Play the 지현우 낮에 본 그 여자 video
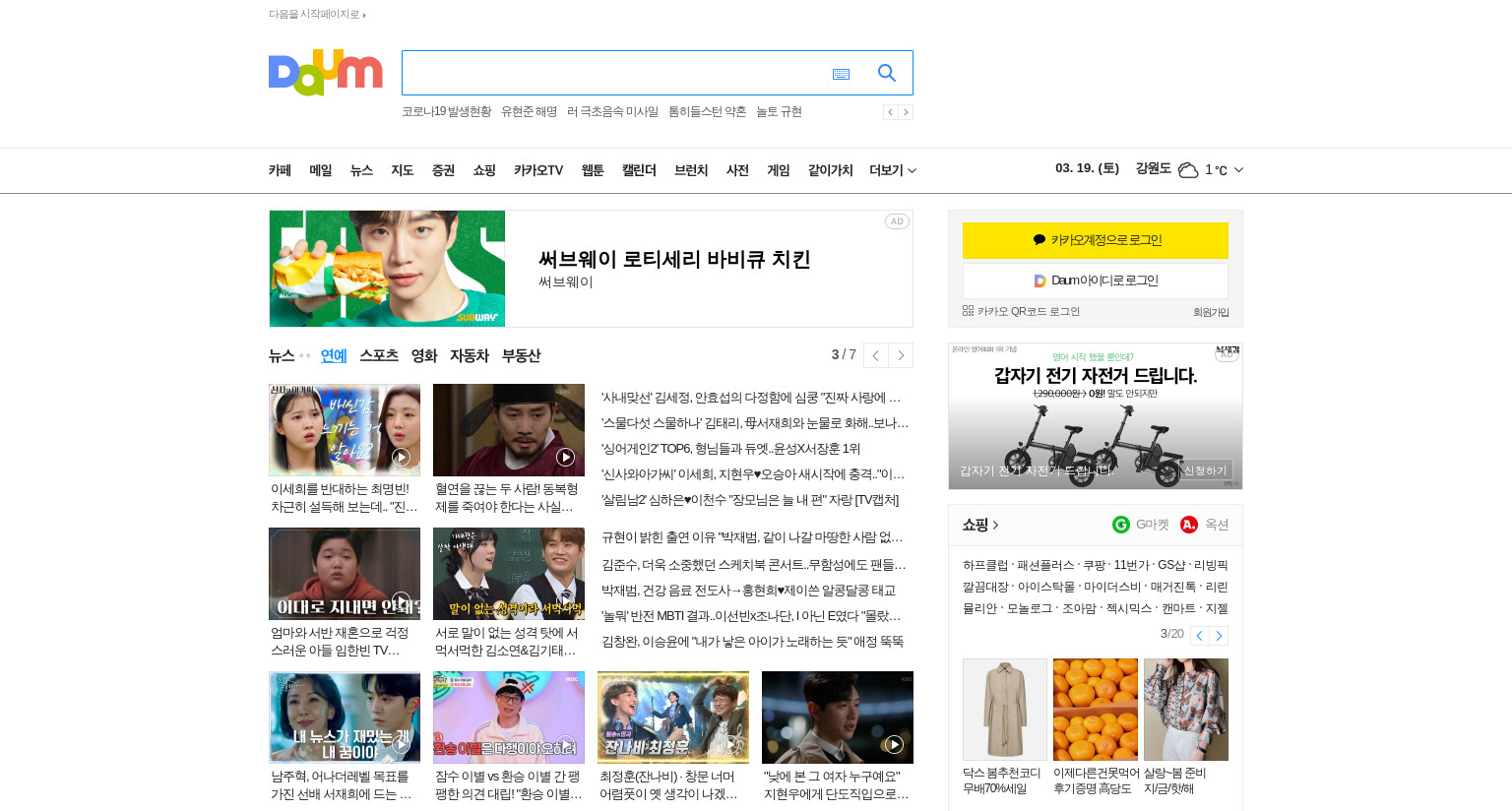1512x811 pixels. tap(894, 744)
